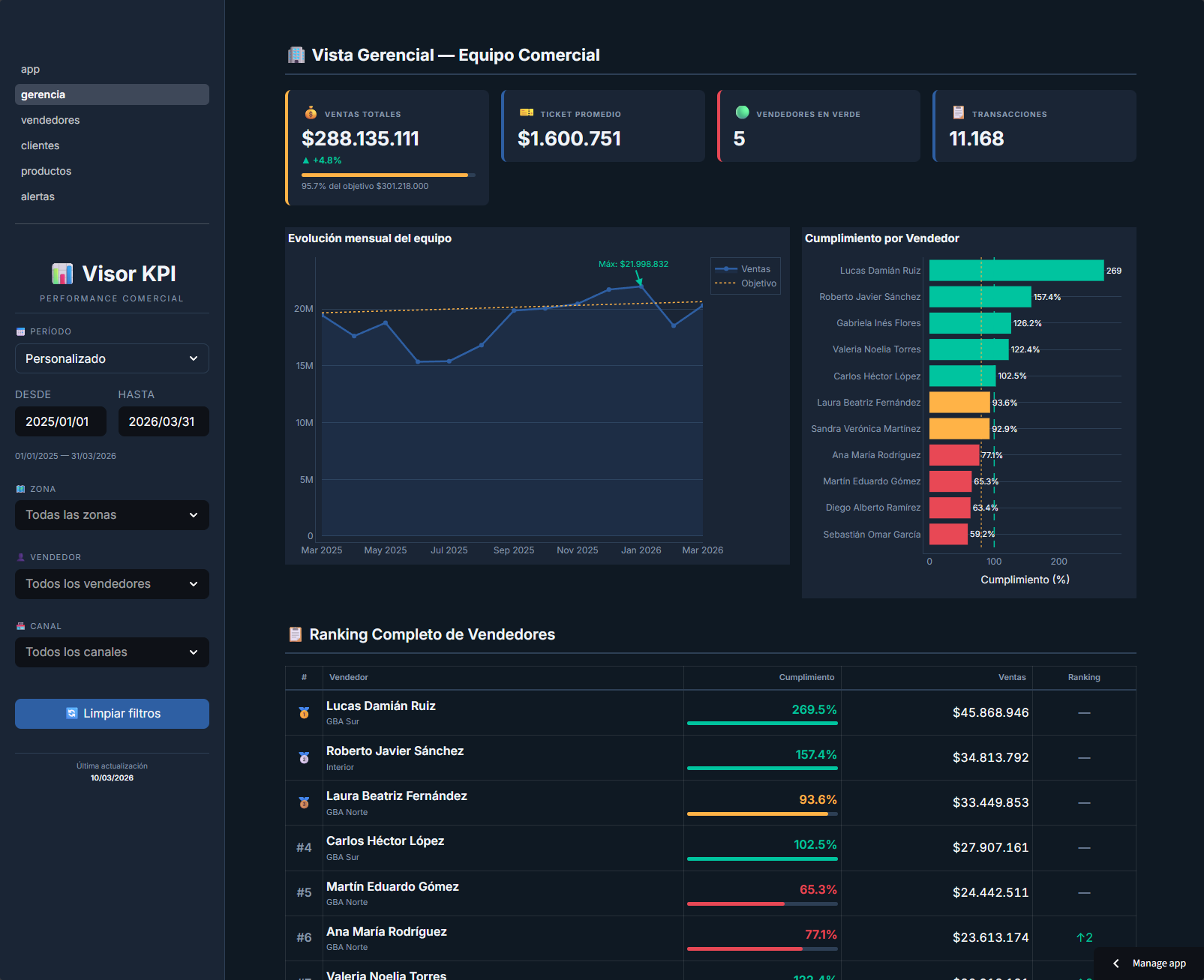Click the calendar icon next to Período label
This screenshot has width=1204, height=980.
pos(21,331)
